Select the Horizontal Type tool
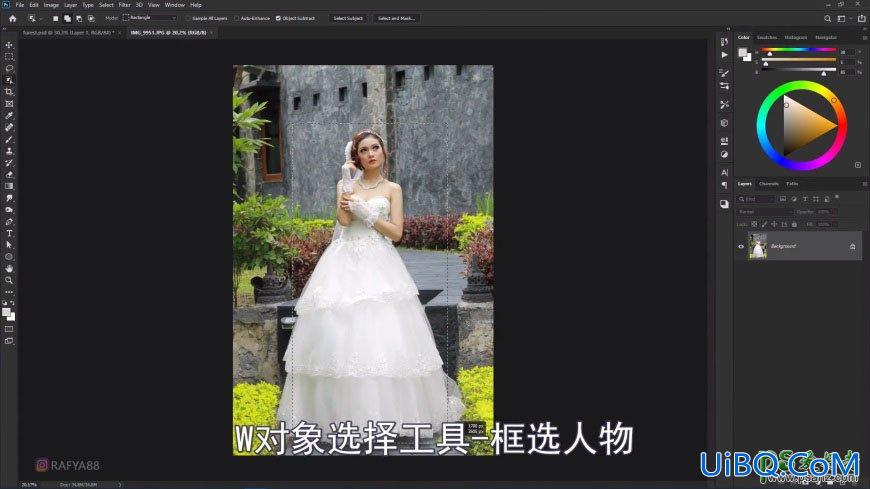The image size is (870, 489). 9,233
